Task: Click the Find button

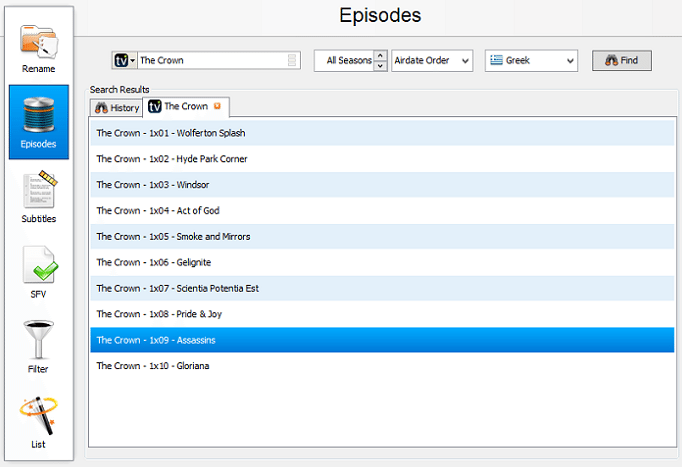Action: tap(622, 60)
